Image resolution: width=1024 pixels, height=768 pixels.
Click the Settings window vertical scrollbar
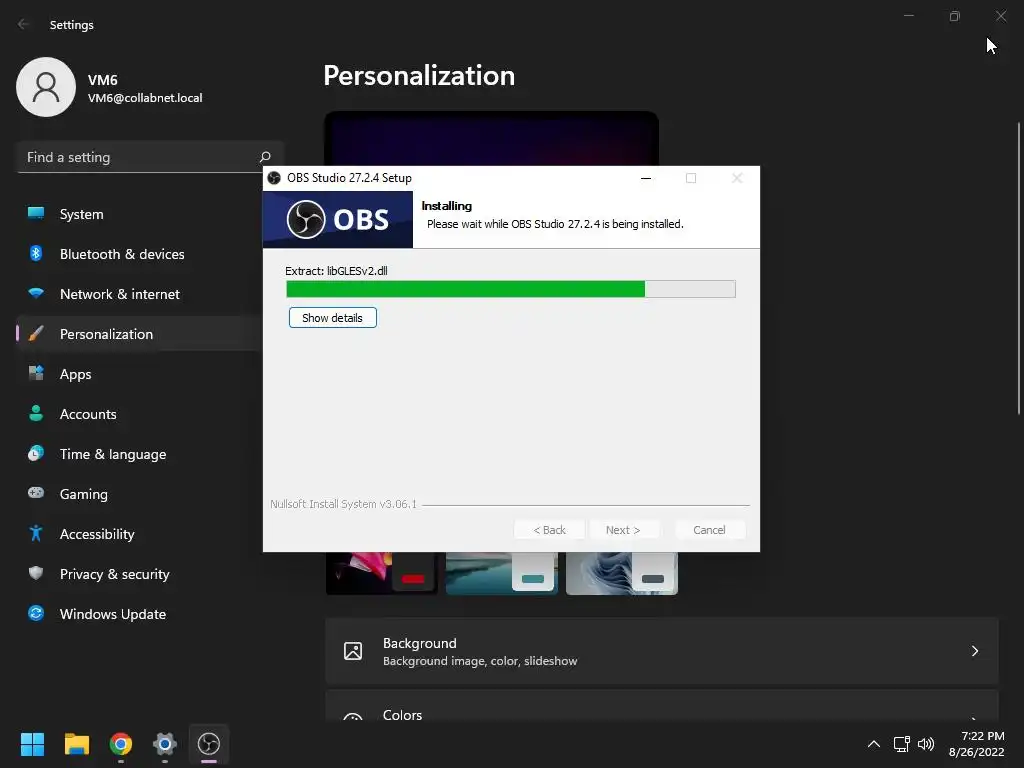coord(1019,268)
